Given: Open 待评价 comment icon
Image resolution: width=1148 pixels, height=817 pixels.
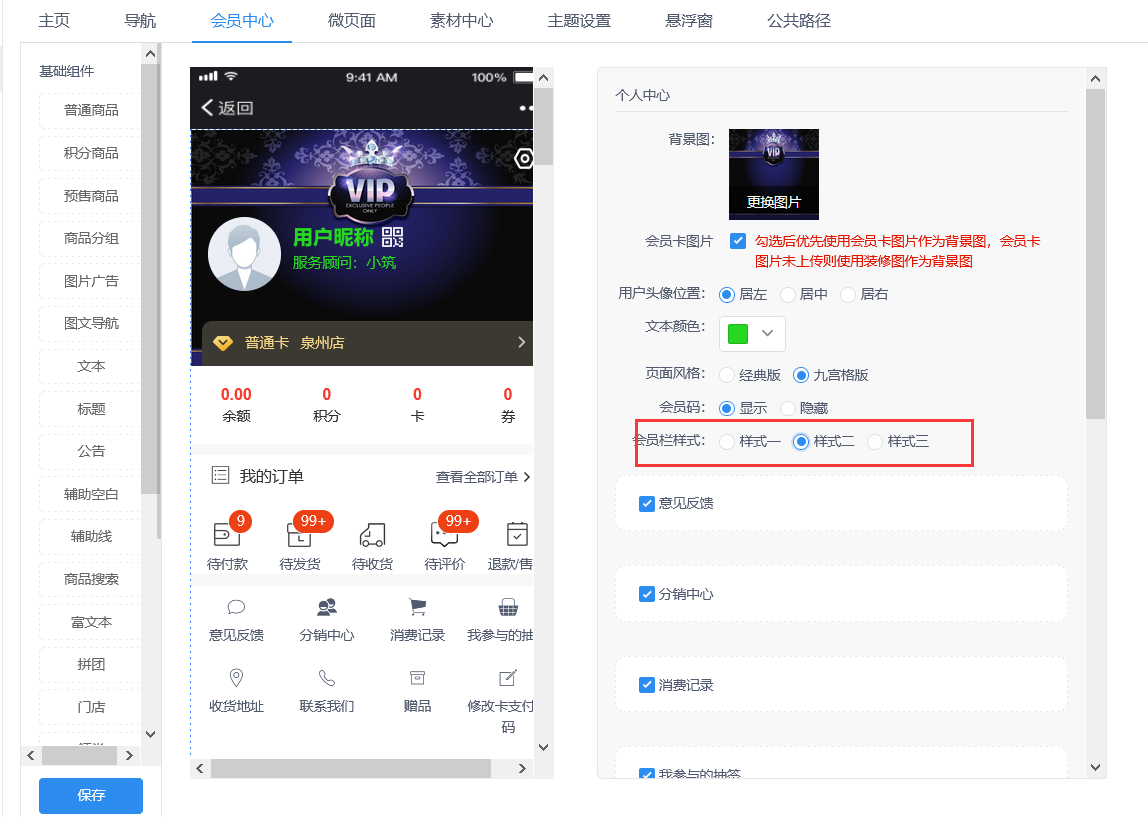Looking at the screenshot, I should [444, 536].
